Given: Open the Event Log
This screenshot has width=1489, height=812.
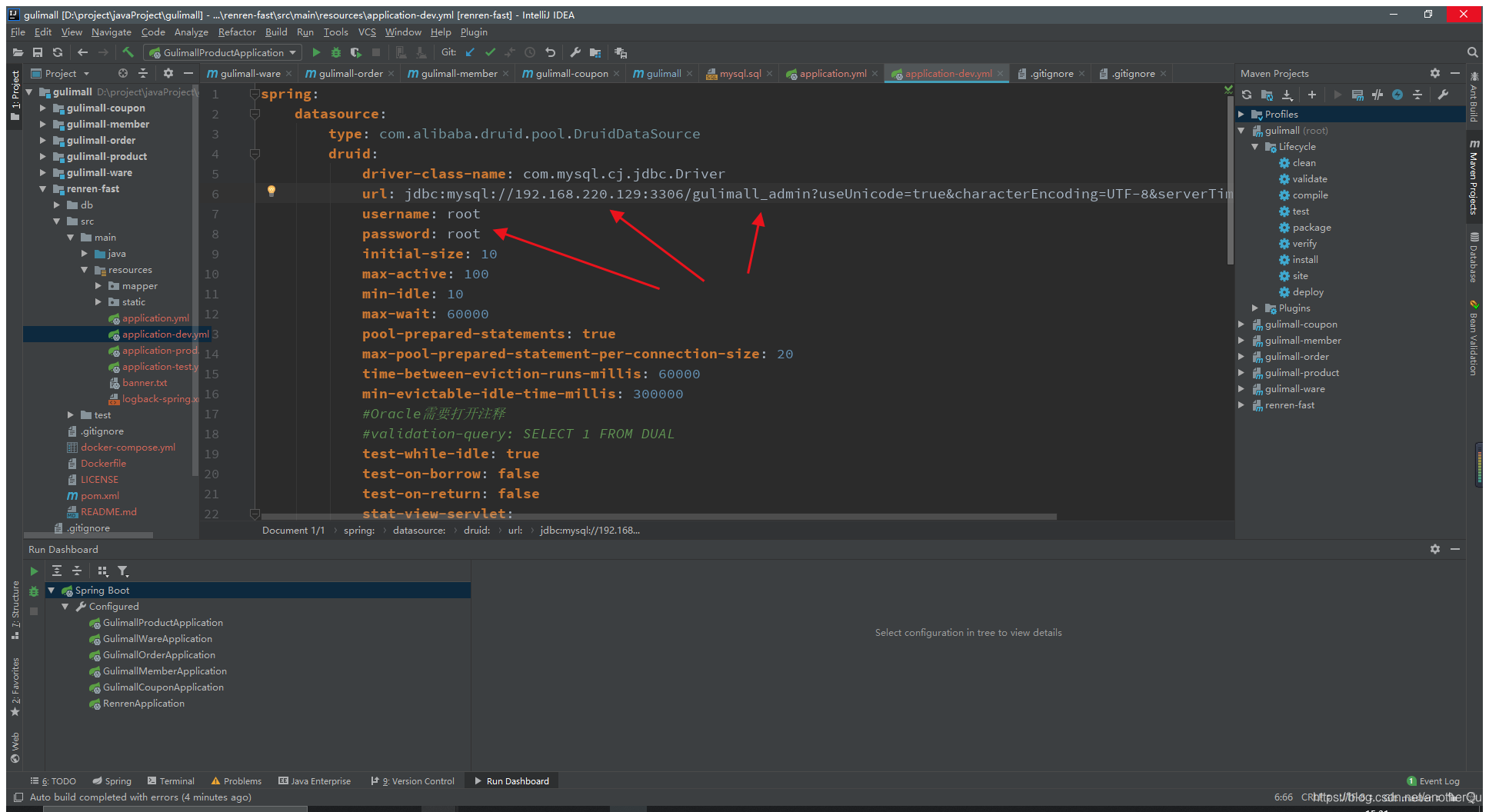Looking at the screenshot, I should [x=1433, y=780].
